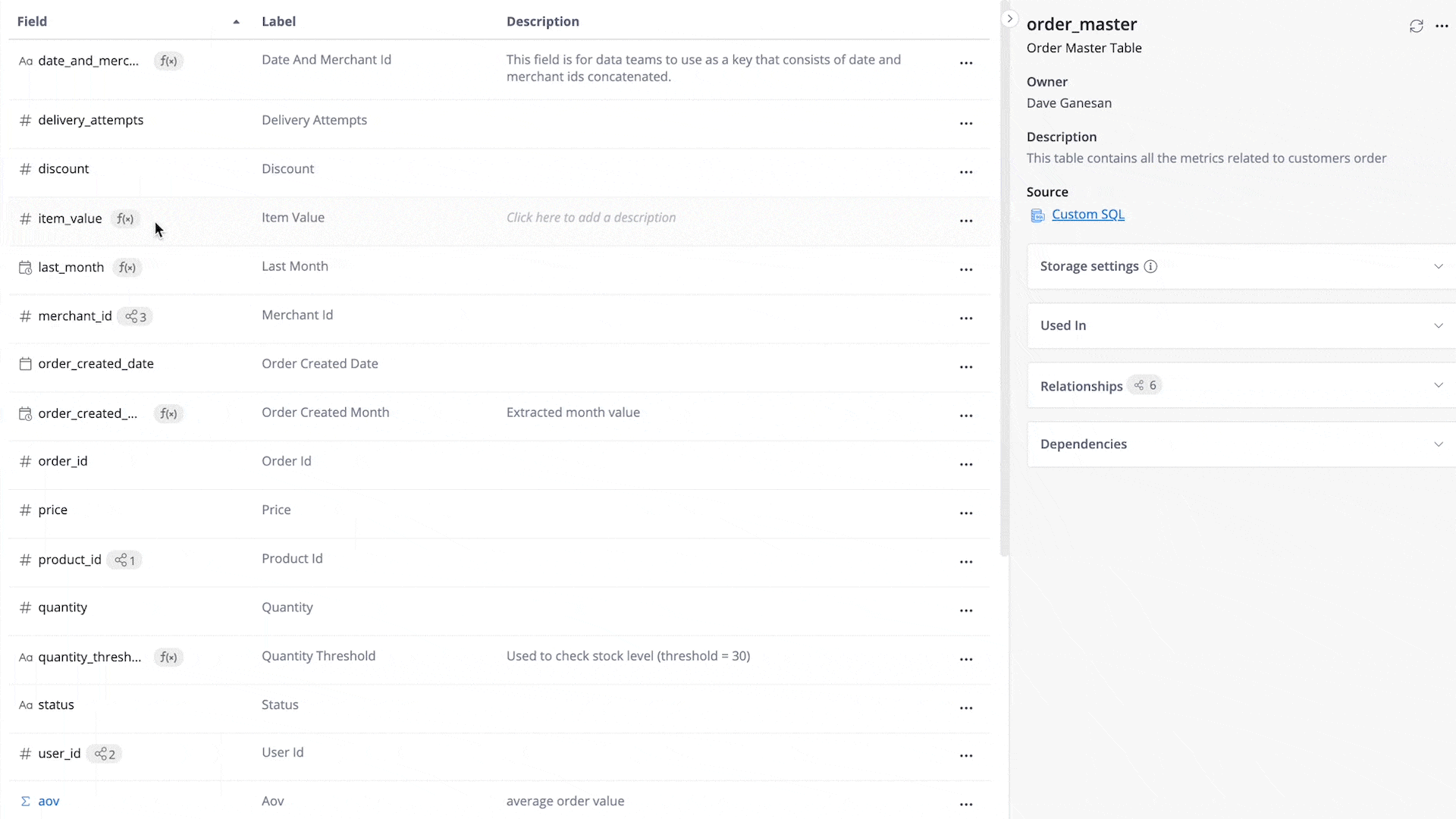Click the Label column header
Image resolution: width=1456 pixels, height=819 pixels.
(278, 22)
